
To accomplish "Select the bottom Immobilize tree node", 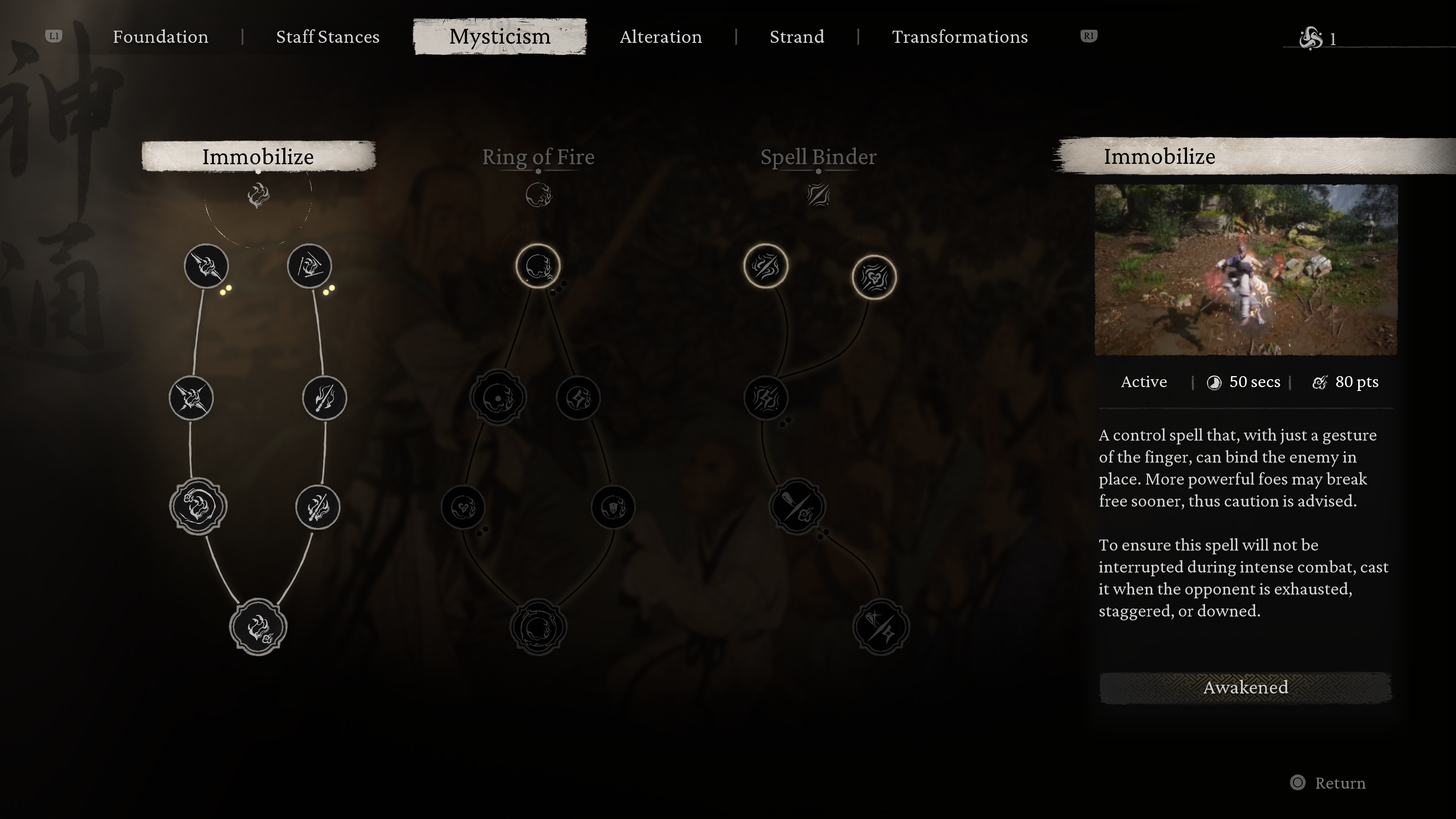I will coord(258,628).
